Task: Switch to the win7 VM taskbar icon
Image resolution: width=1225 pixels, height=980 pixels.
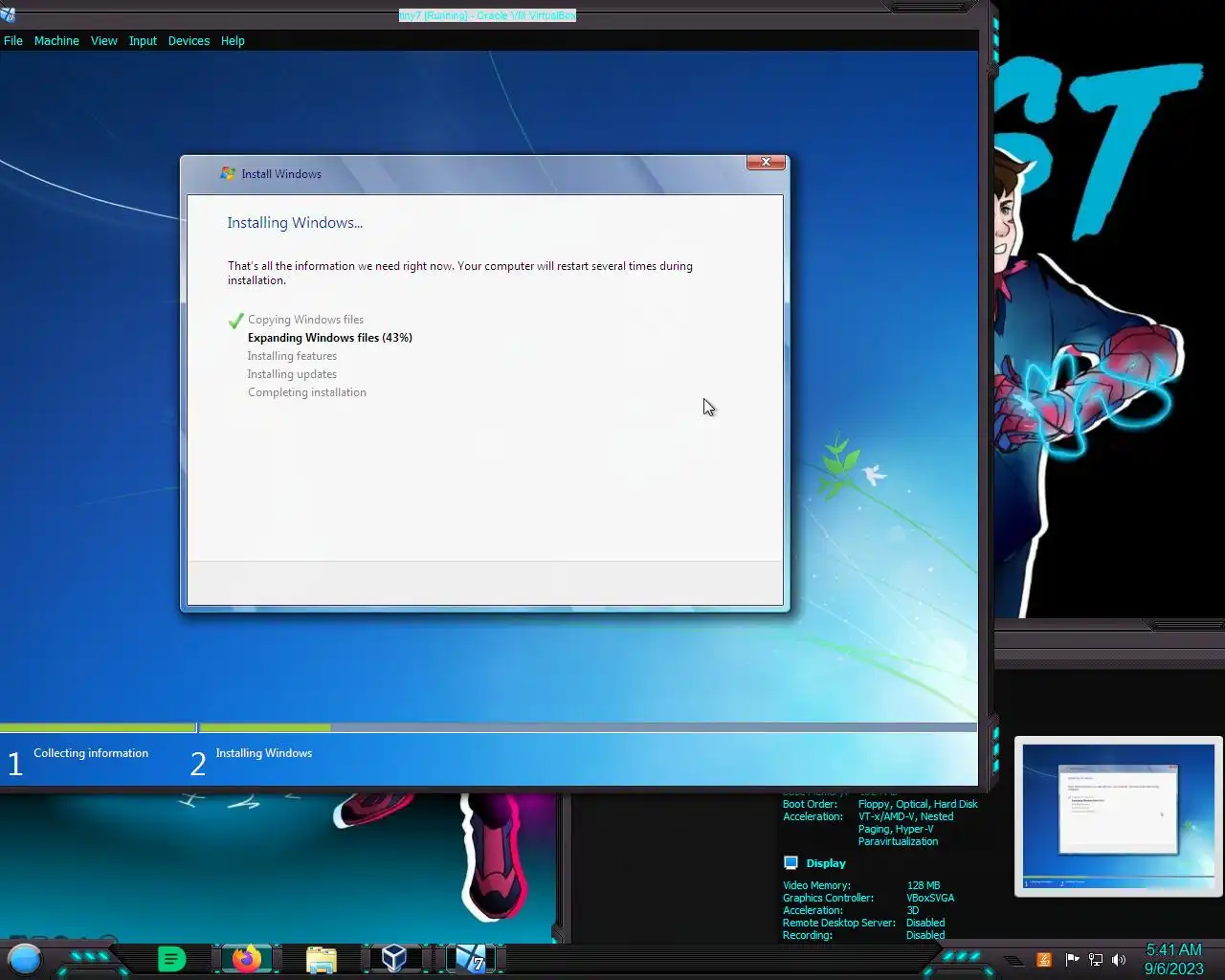Action: 470,958
